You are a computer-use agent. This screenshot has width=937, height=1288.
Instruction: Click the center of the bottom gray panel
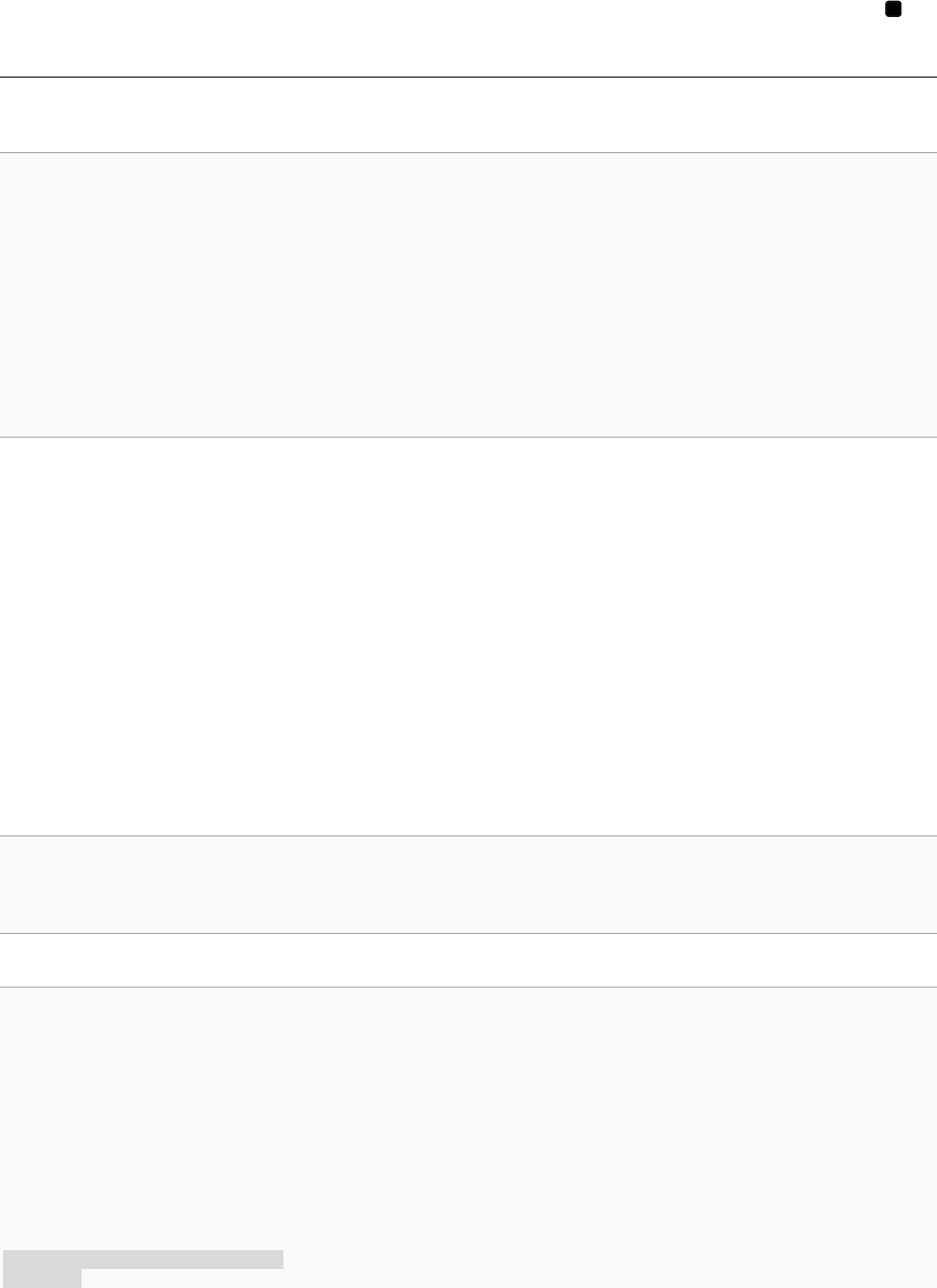[x=468, y=1138]
